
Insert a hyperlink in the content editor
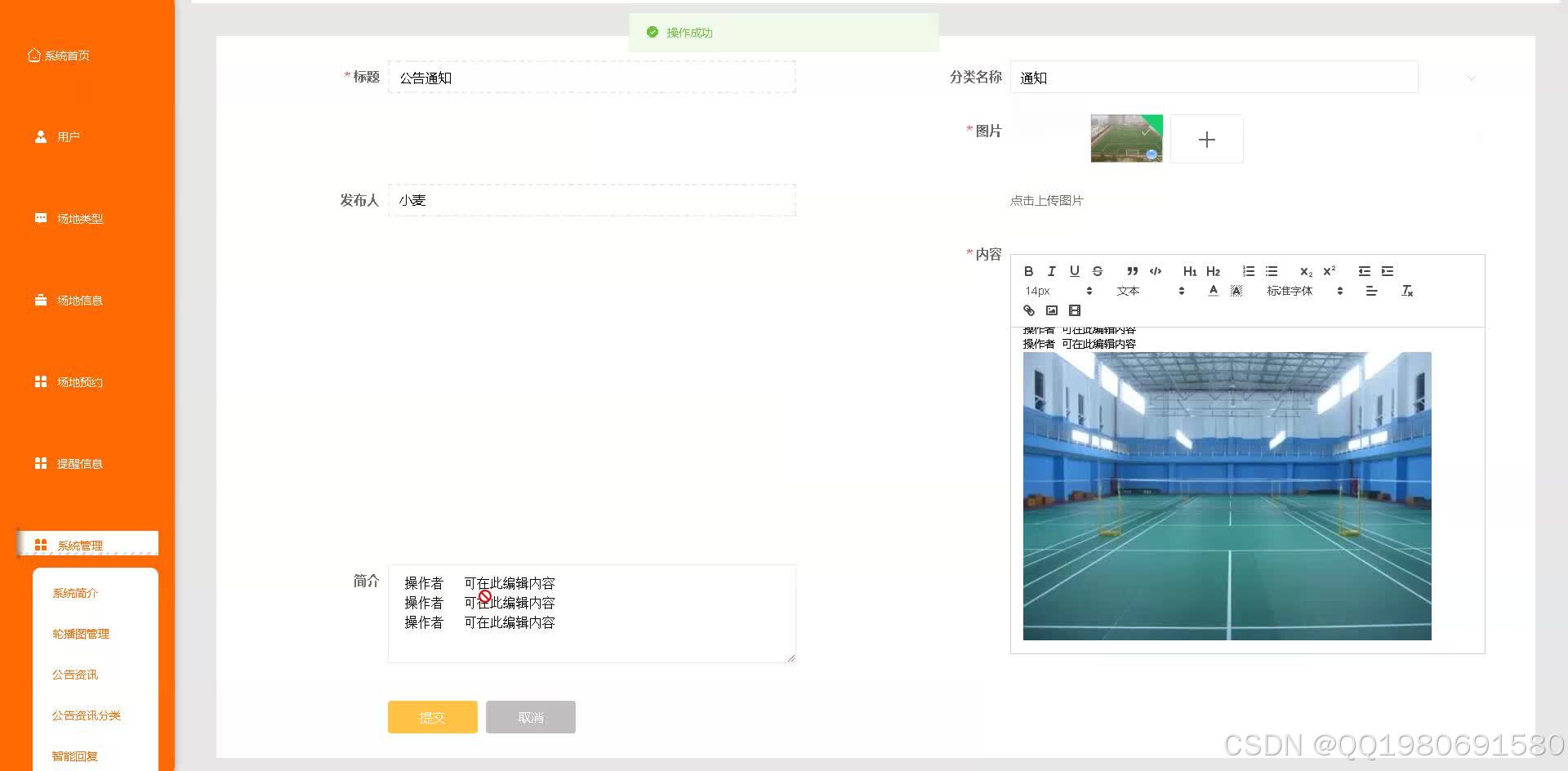pos(1028,310)
